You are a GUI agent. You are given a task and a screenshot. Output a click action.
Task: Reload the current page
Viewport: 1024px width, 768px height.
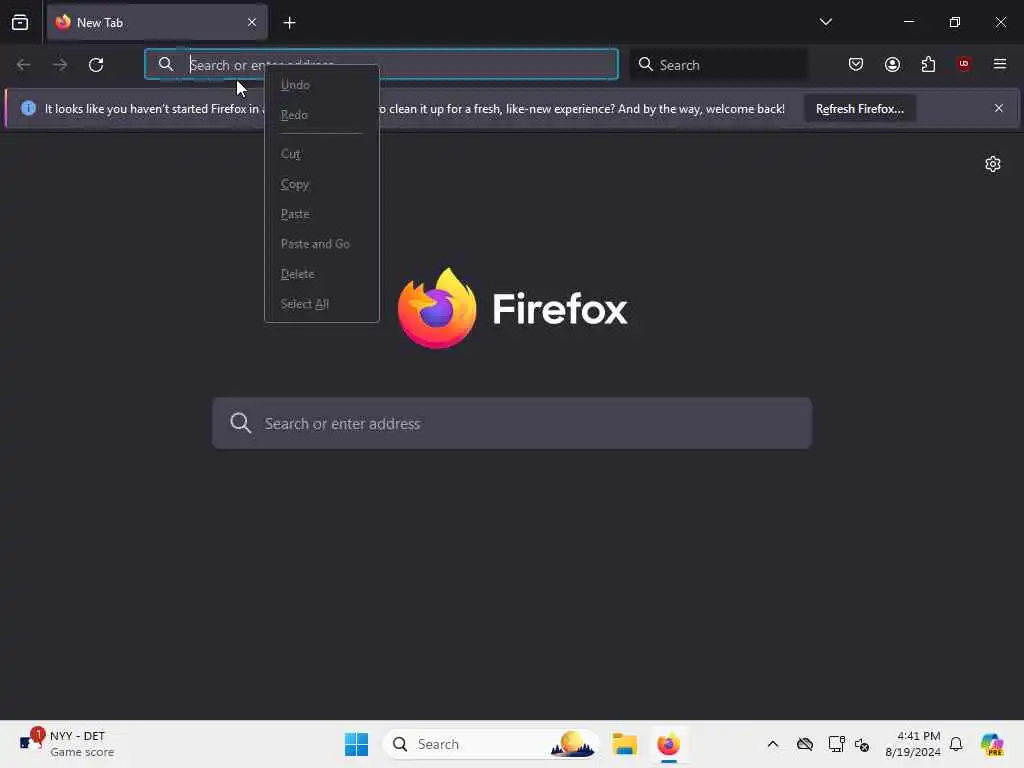(x=96, y=65)
